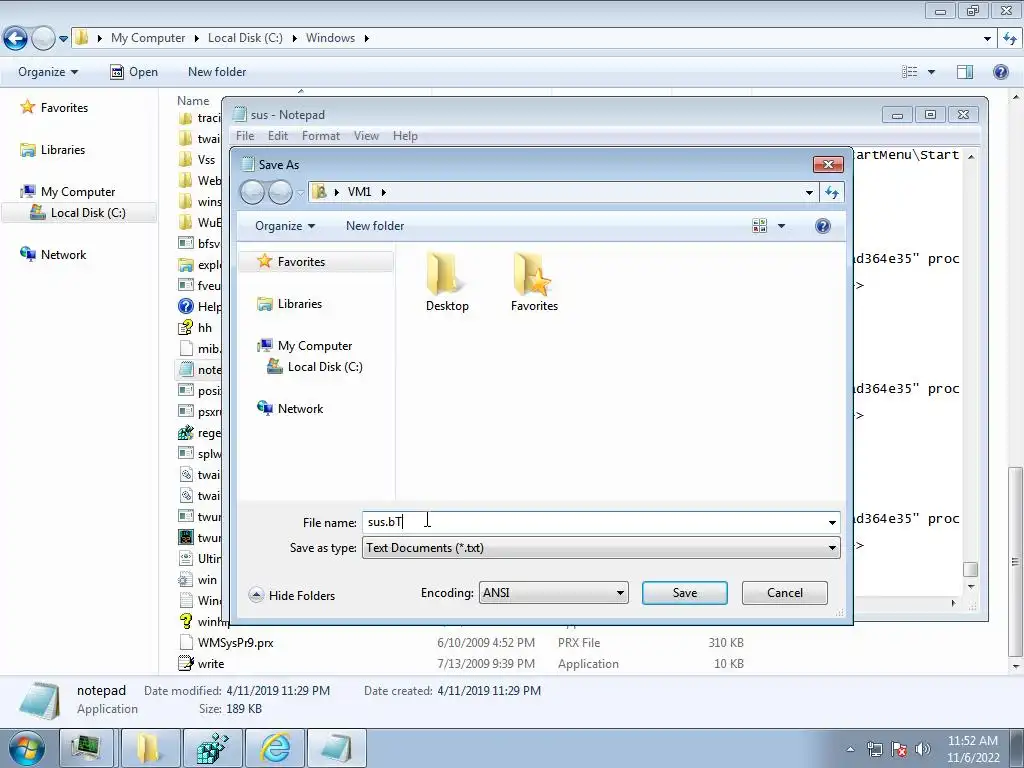This screenshot has width=1024, height=768.
Task: Open the Help menu in Notepad
Action: pyautogui.click(x=405, y=136)
